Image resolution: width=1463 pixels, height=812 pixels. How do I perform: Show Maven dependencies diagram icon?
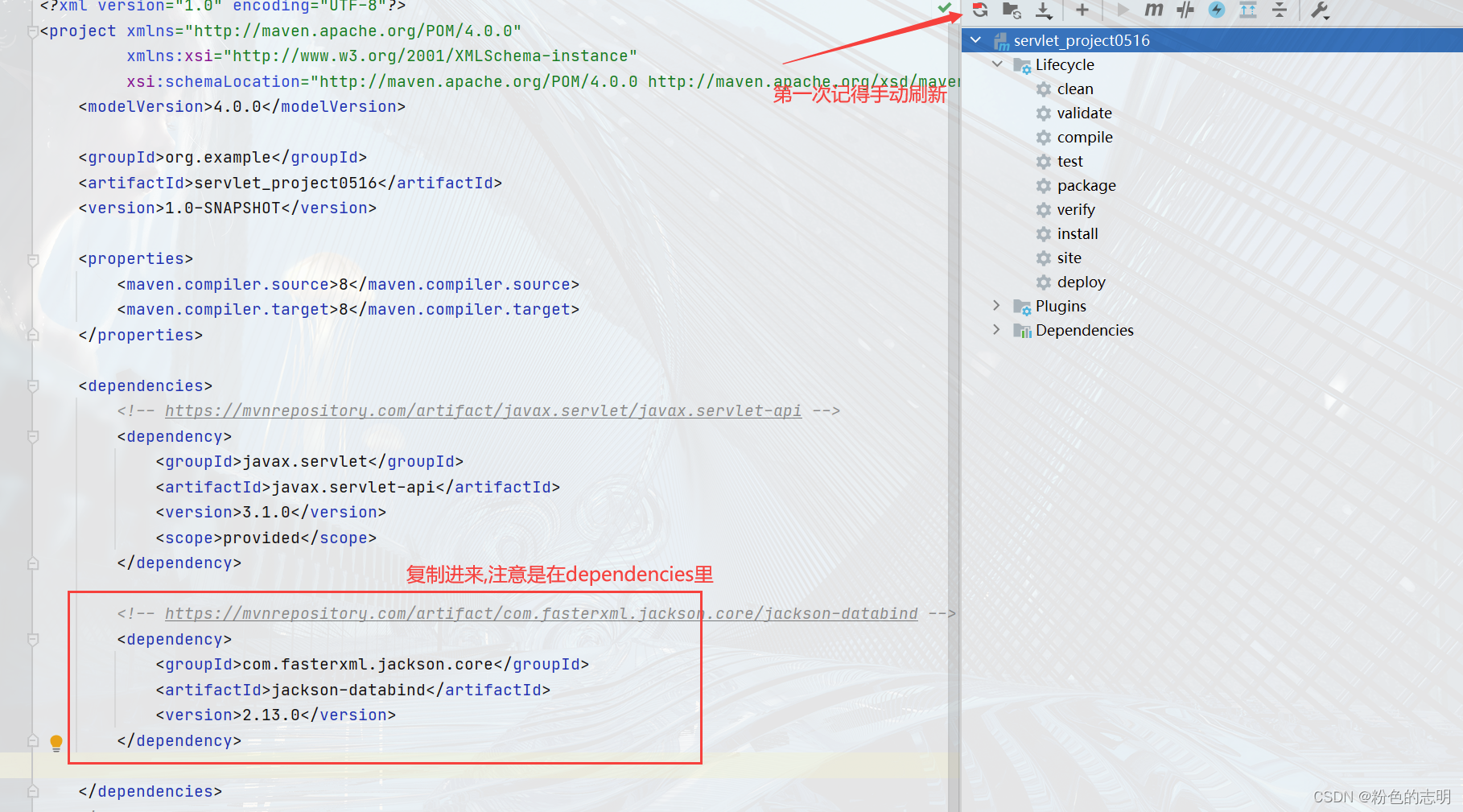click(x=1248, y=10)
